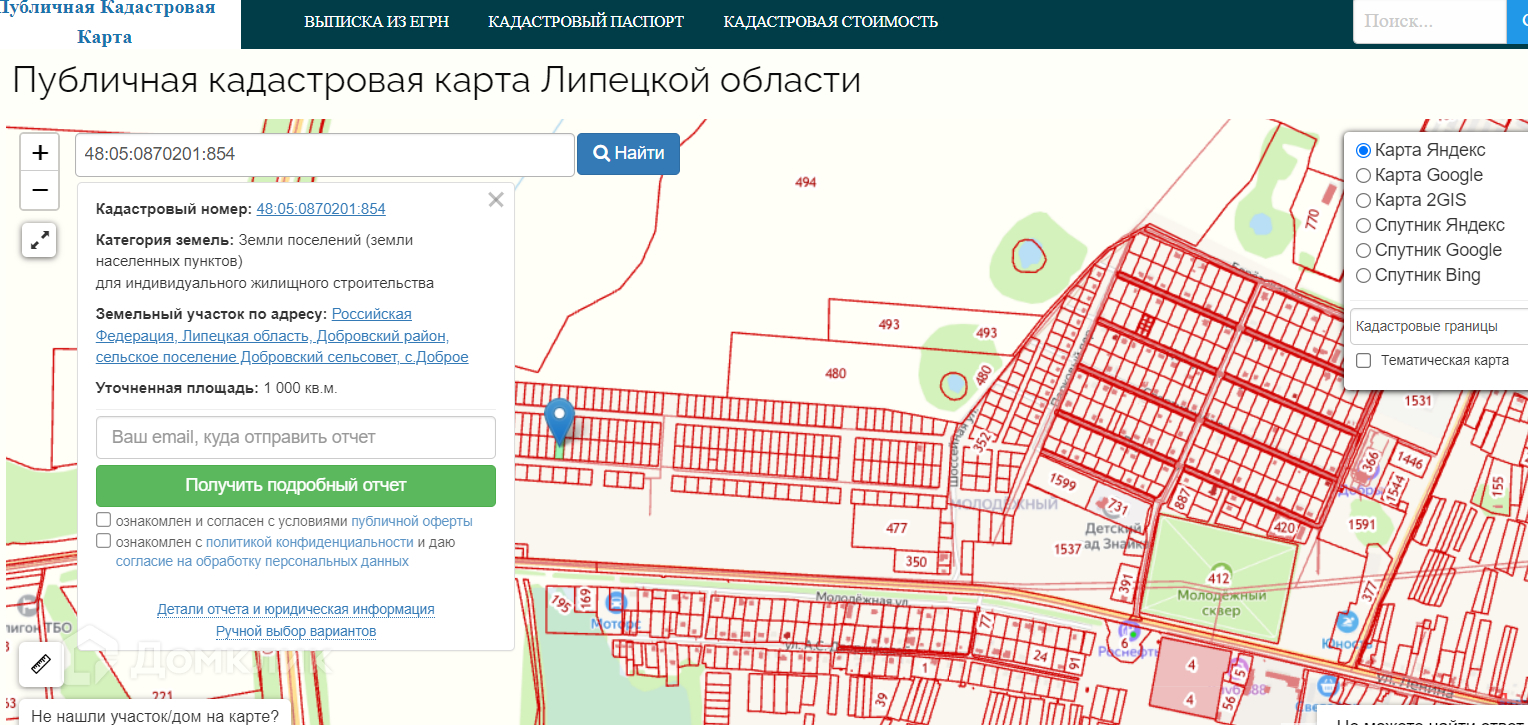Zoom out with the minus button
The height and width of the screenshot is (725, 1528).
40,190
